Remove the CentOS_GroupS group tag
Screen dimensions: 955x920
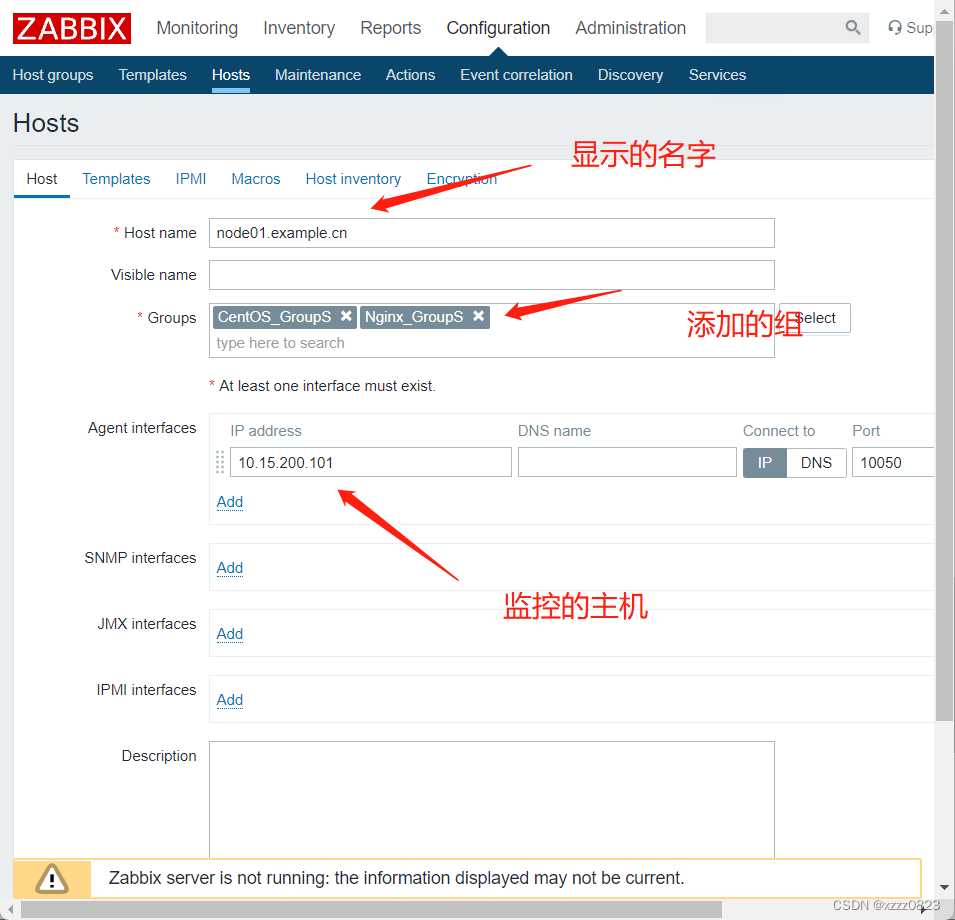(x=346, y=316)
